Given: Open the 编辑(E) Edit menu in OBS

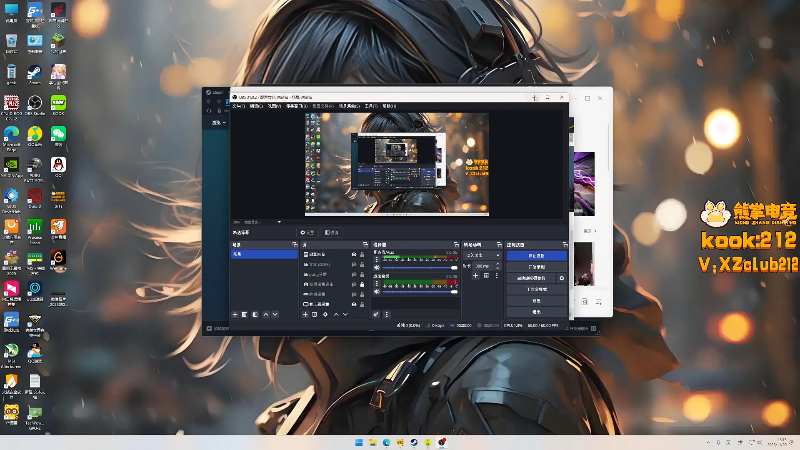Looking at the screenshot, I should coord(256,106).
